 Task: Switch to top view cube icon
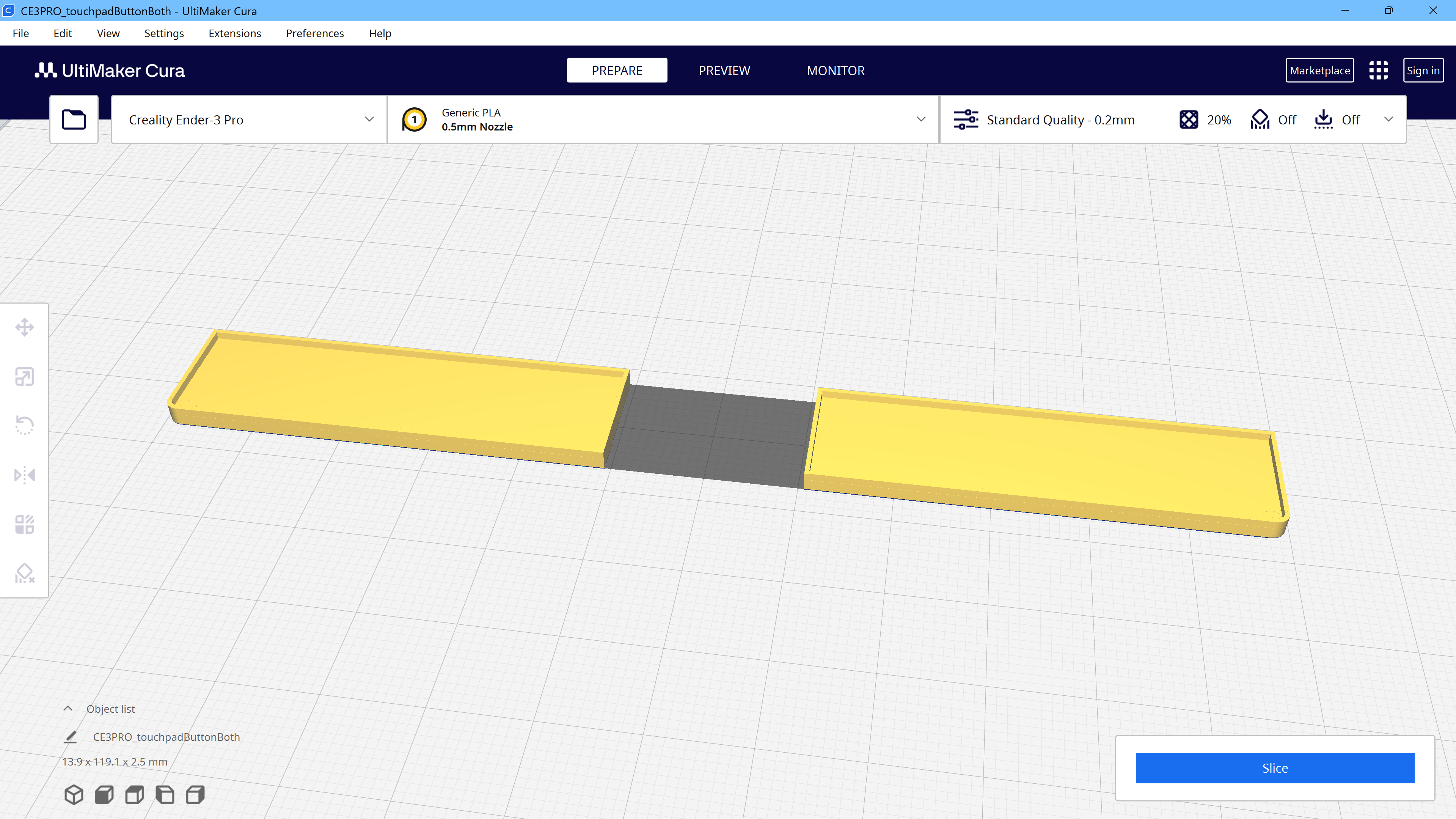[135, 795]
